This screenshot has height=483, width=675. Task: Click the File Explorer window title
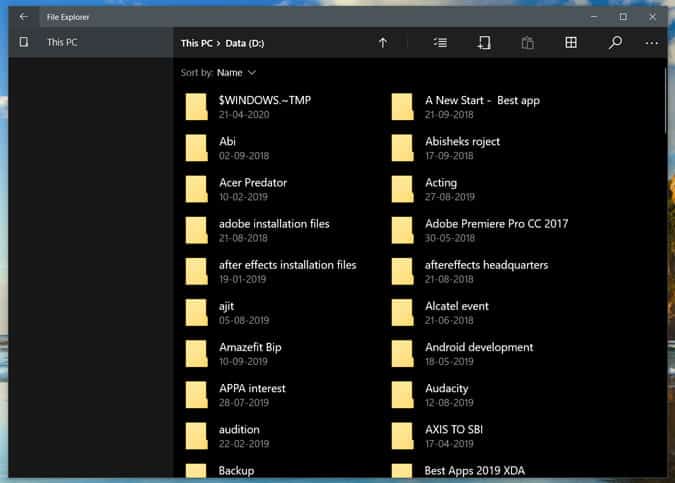pos(68,17)
